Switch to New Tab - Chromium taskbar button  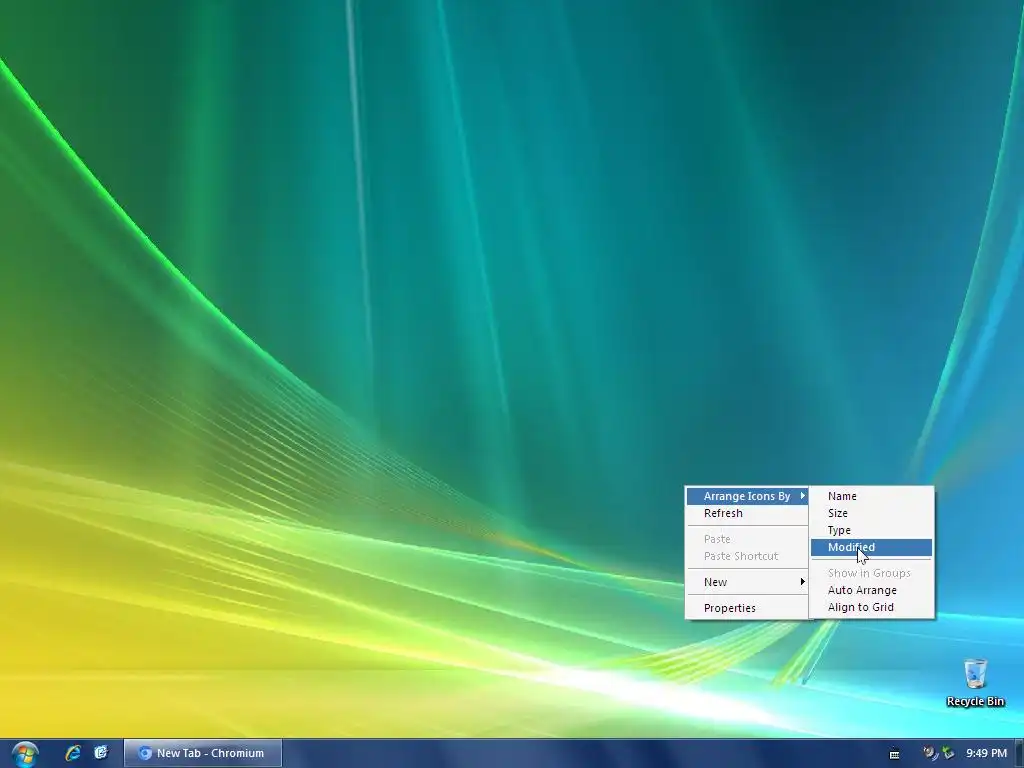203,753
